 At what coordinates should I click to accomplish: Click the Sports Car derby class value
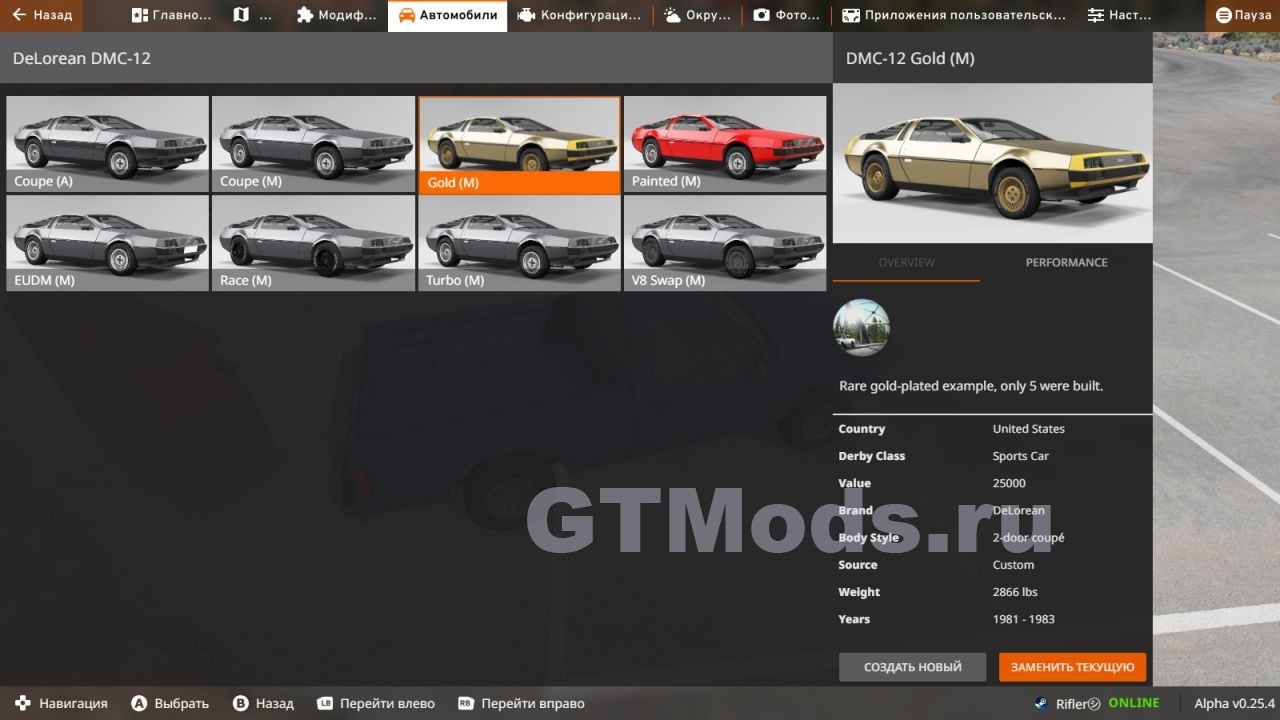point(1020,456)
